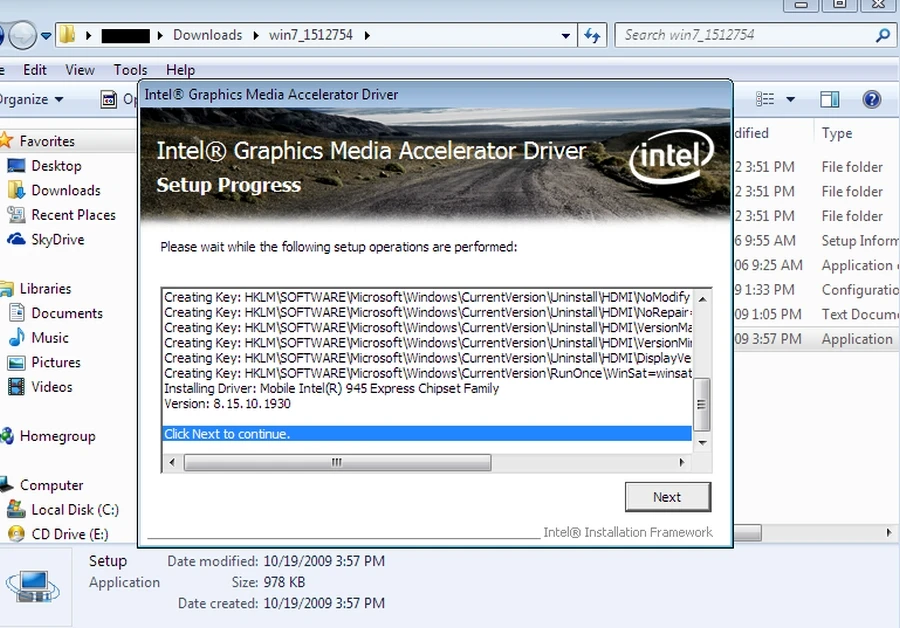Click the file list horizontal scrollbar
The height and width of the screenshot is (628, 900).
coord(747,533)
